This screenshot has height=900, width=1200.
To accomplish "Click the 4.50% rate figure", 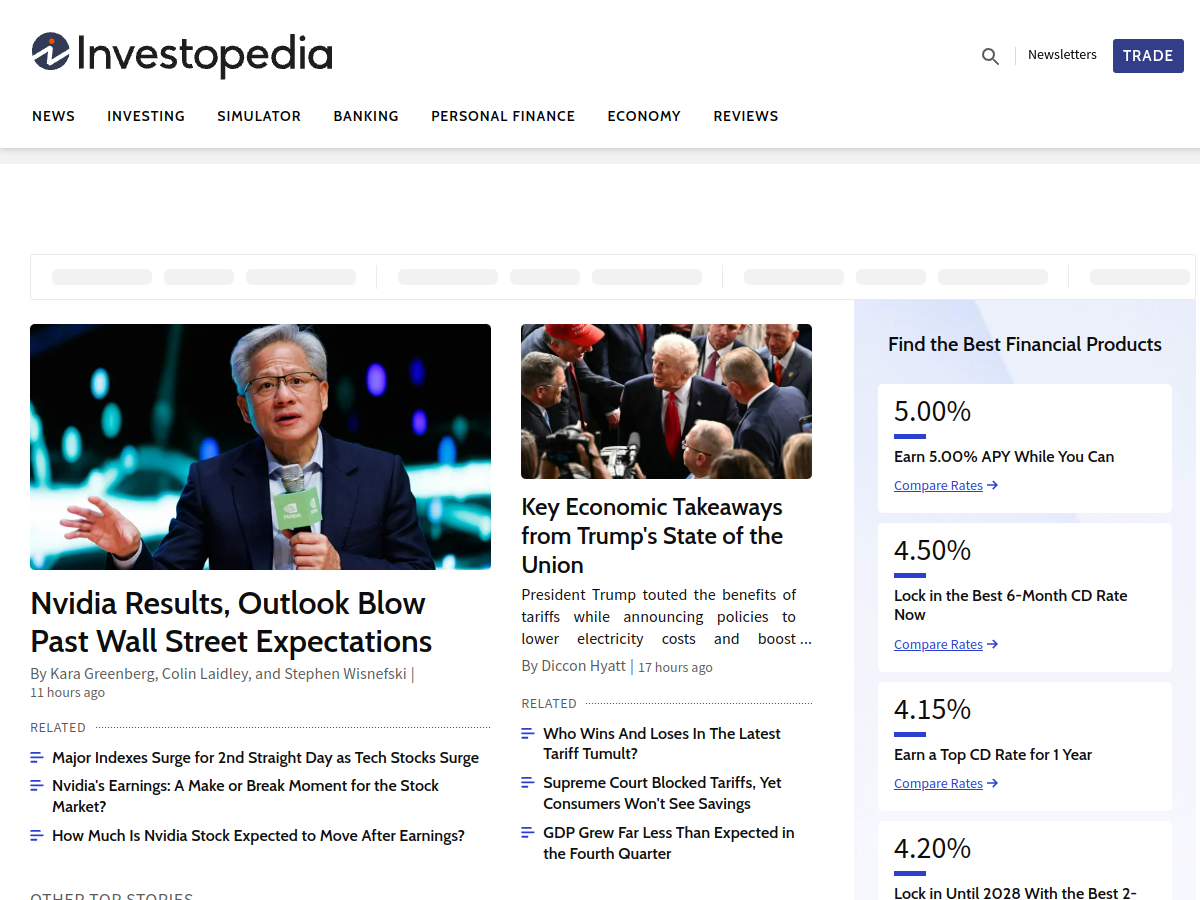I will coord(932,551).
